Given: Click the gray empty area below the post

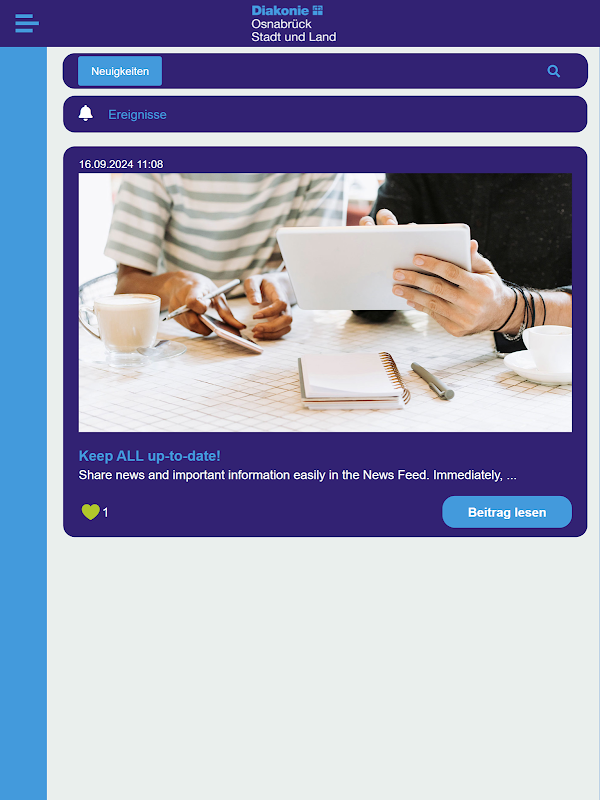Looking at the screenshot, I should click(324, 668).
